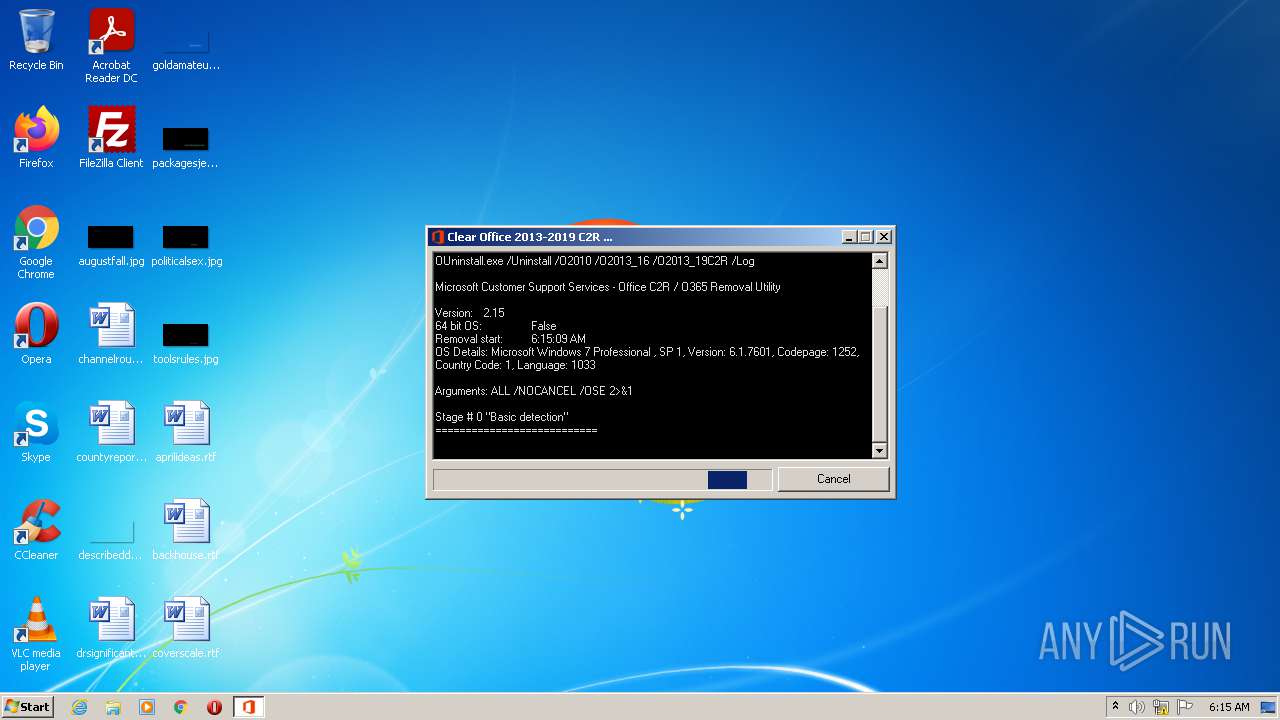Launch FileZilla Client shortcut
The height and width of the screenshot is (720, 1280).
[111, 138]
